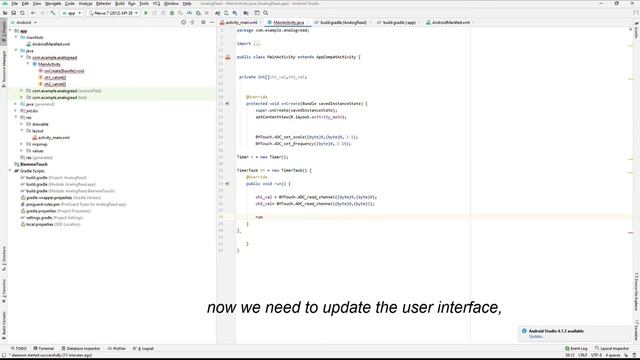640x360 pixels.
Task: Open the Nexus 7 device selector dropdown
Action: 113,13
